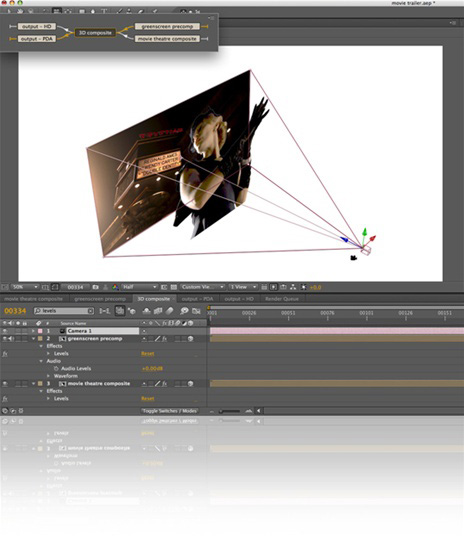This screenshot has height=539, width=464.
Task: Open greenscreen precomp node in flowchart
Action: point(167,26)
